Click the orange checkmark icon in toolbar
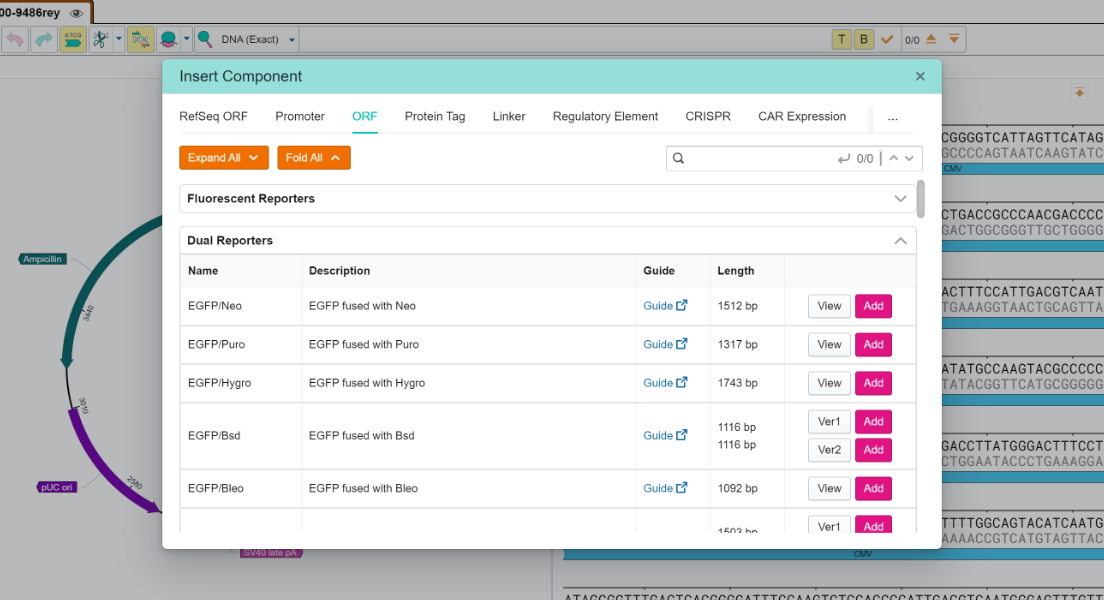 click(887, 39)
